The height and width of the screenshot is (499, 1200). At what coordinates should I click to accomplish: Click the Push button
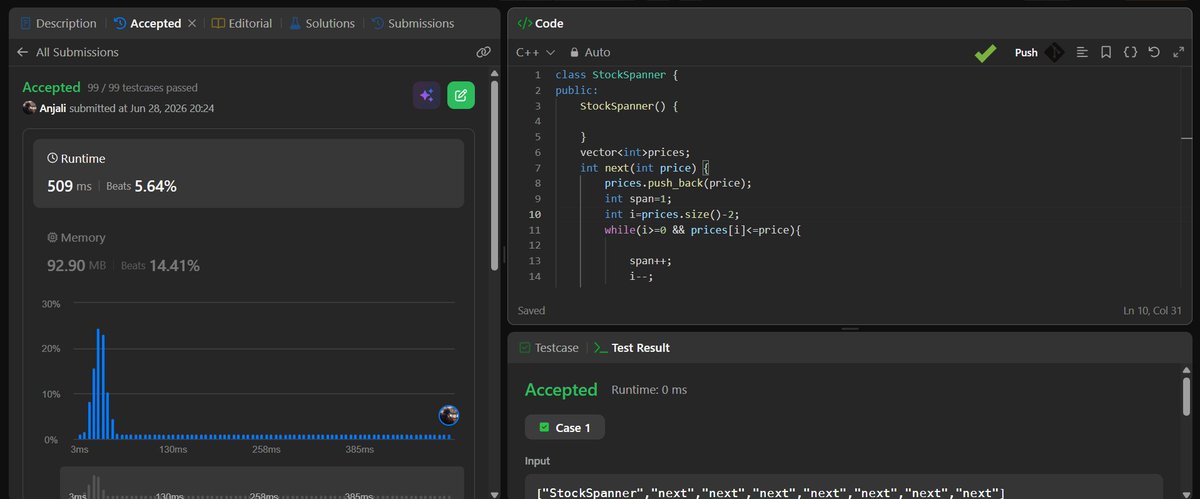coord(1026,53)
